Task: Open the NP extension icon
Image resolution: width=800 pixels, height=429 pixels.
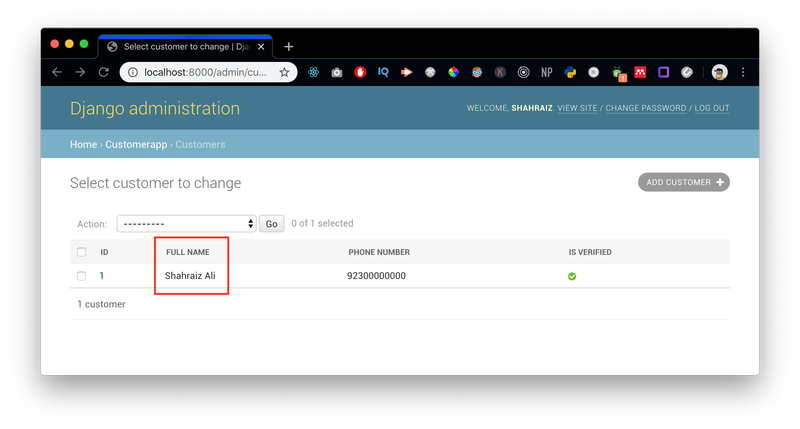Action: (x=546, y=72)
